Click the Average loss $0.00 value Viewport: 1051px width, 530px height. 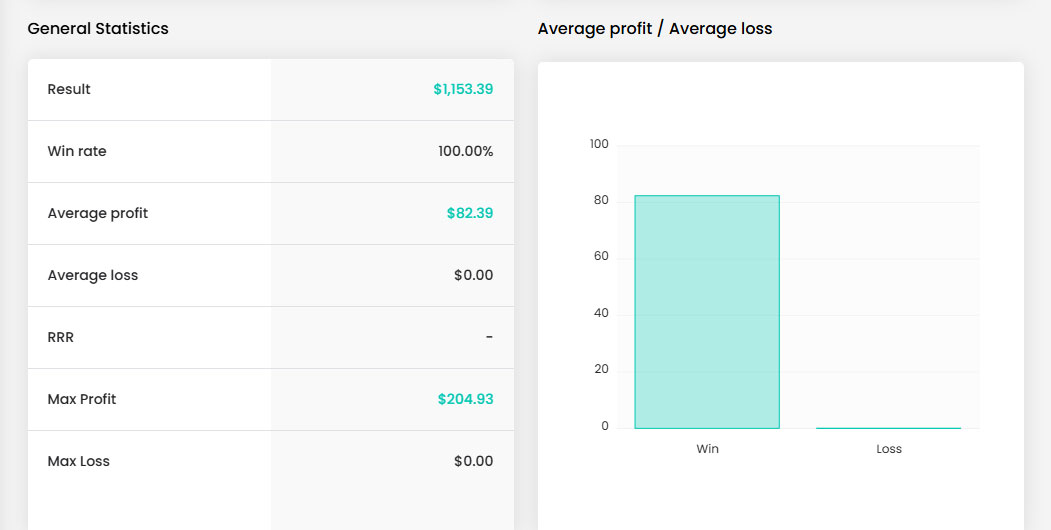click(x=473, y=275)
